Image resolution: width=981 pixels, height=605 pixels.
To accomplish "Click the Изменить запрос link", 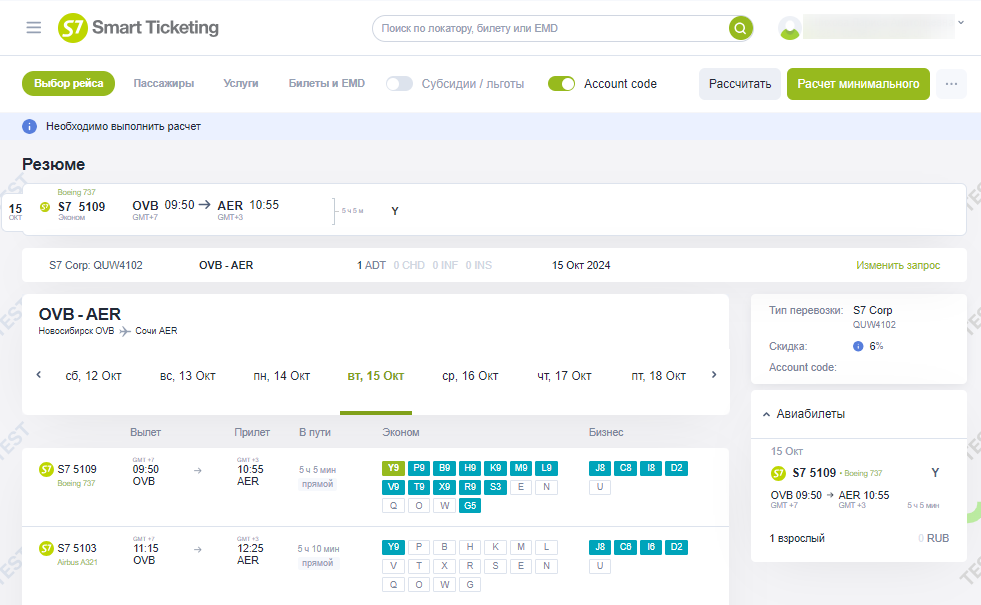I will pos(898,265).
